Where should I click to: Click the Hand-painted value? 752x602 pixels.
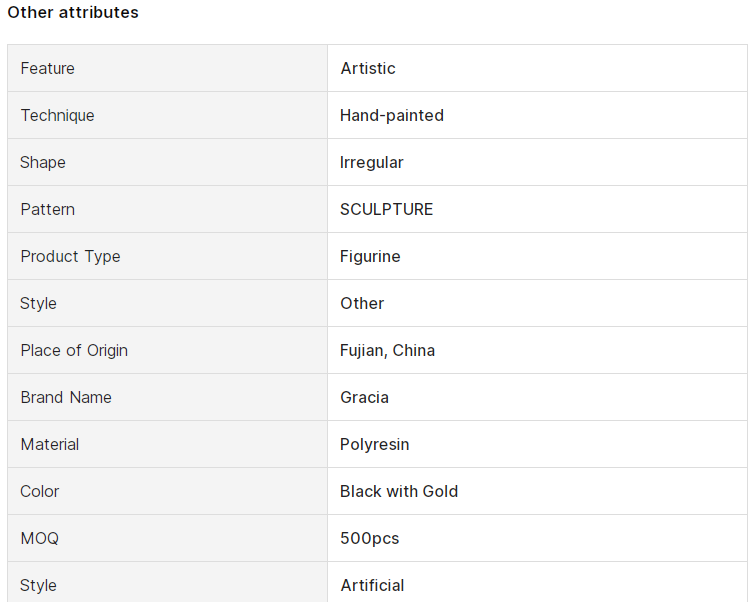coord(392,115)
